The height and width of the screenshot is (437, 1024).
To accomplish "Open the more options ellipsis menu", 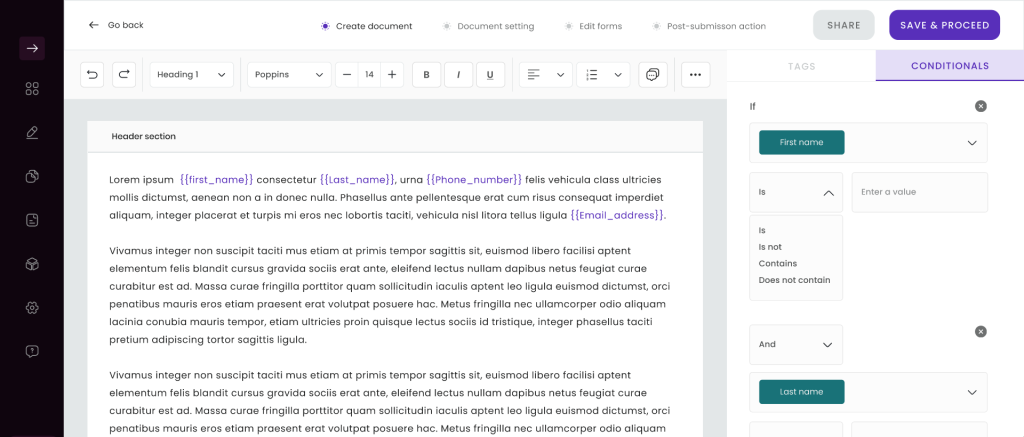I will pos(696,74).
